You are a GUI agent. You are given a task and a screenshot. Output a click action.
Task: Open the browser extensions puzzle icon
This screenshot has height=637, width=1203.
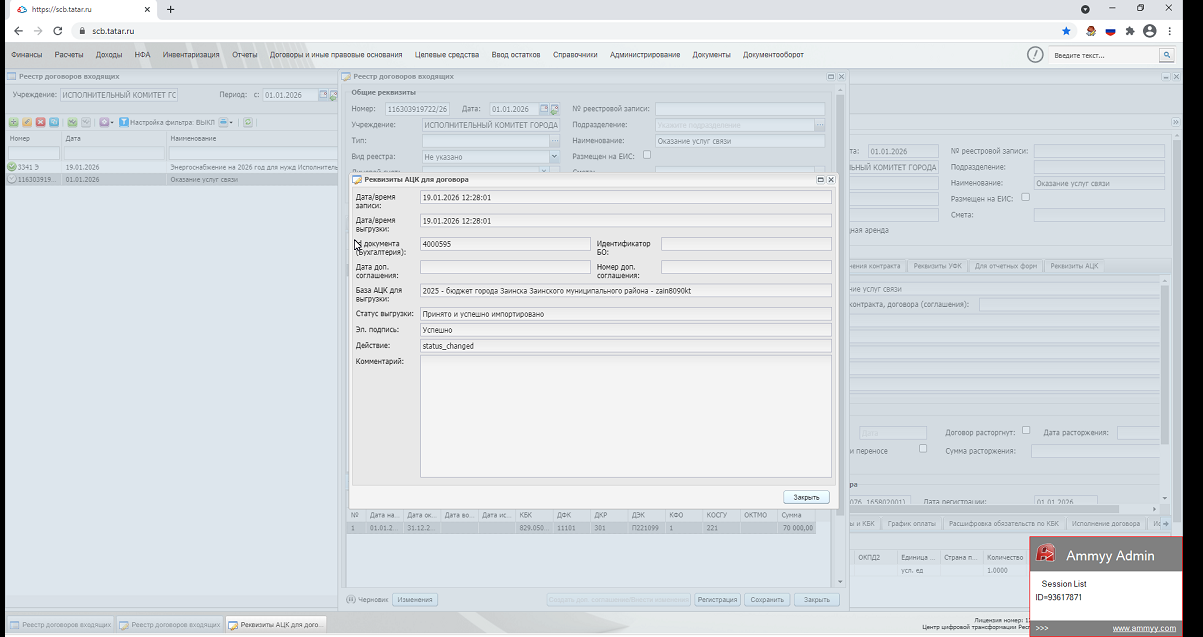[x=1129, y=31]
